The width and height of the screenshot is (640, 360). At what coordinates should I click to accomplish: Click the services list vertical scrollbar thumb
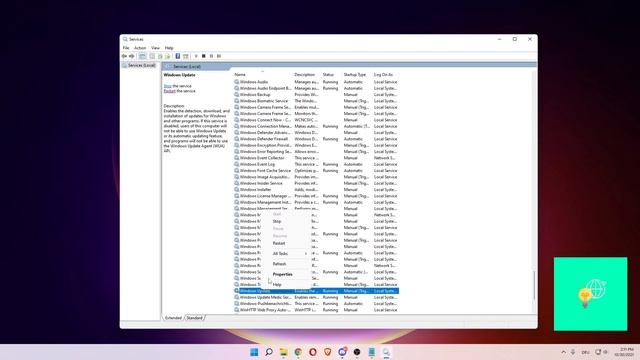click(534, 285)
